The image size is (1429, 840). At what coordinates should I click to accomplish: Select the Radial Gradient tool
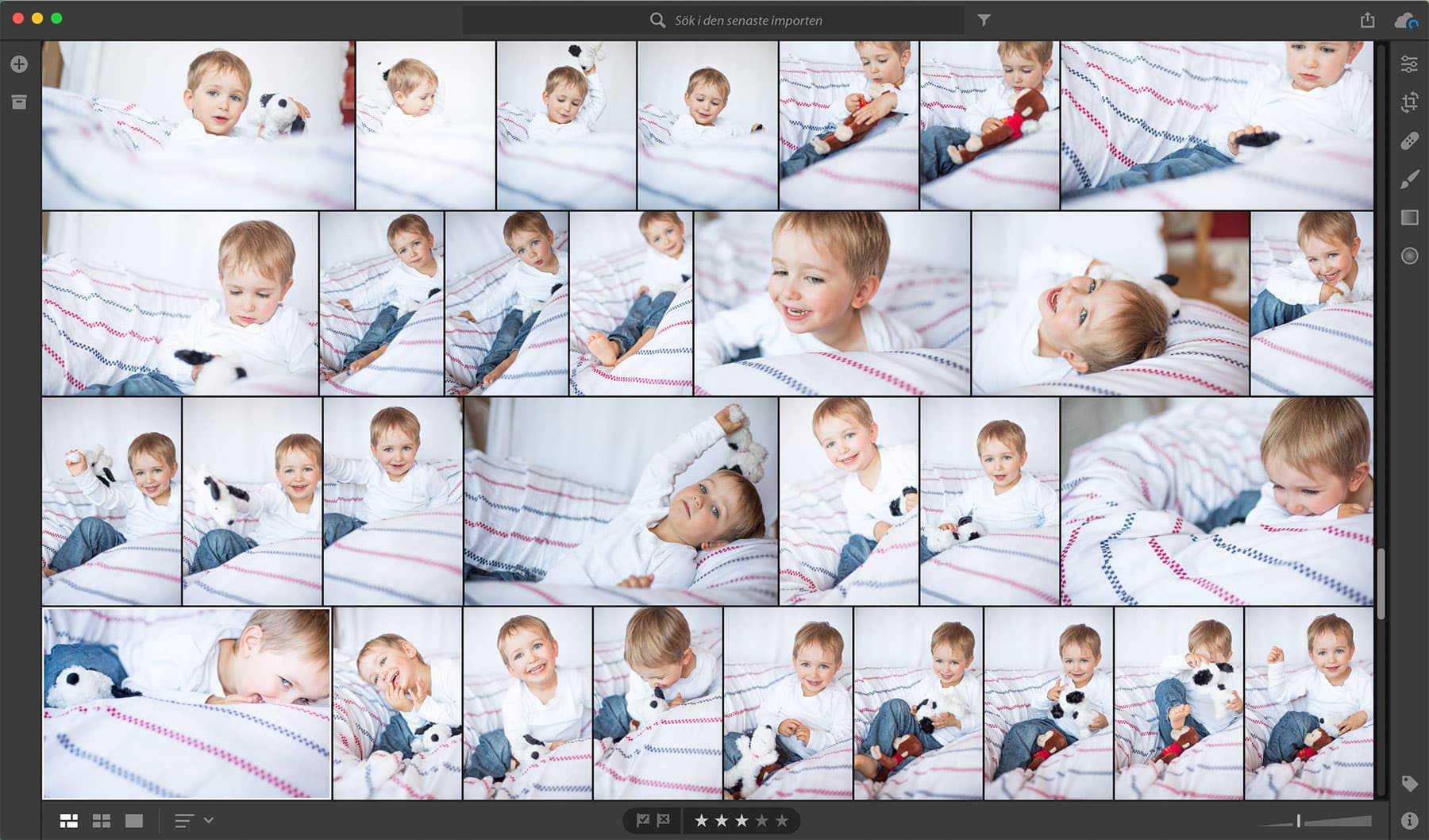pyautogui.click(x=1409, y=256)
